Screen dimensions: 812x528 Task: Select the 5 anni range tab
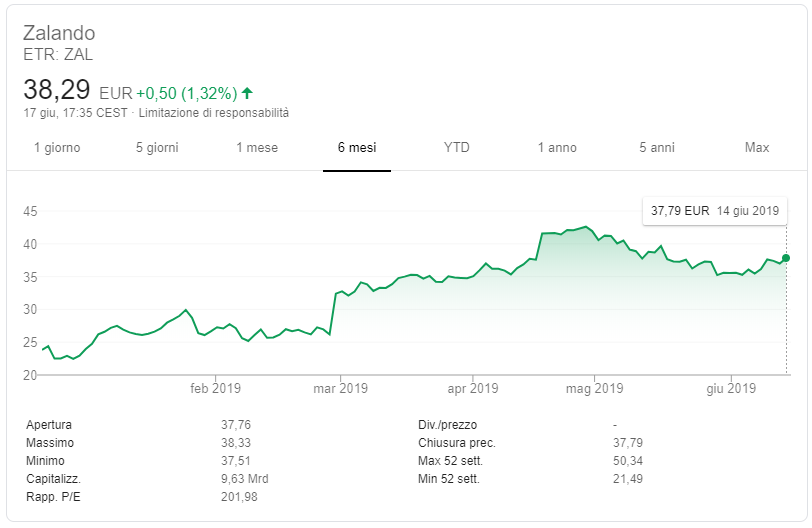[x=657, y=148]
